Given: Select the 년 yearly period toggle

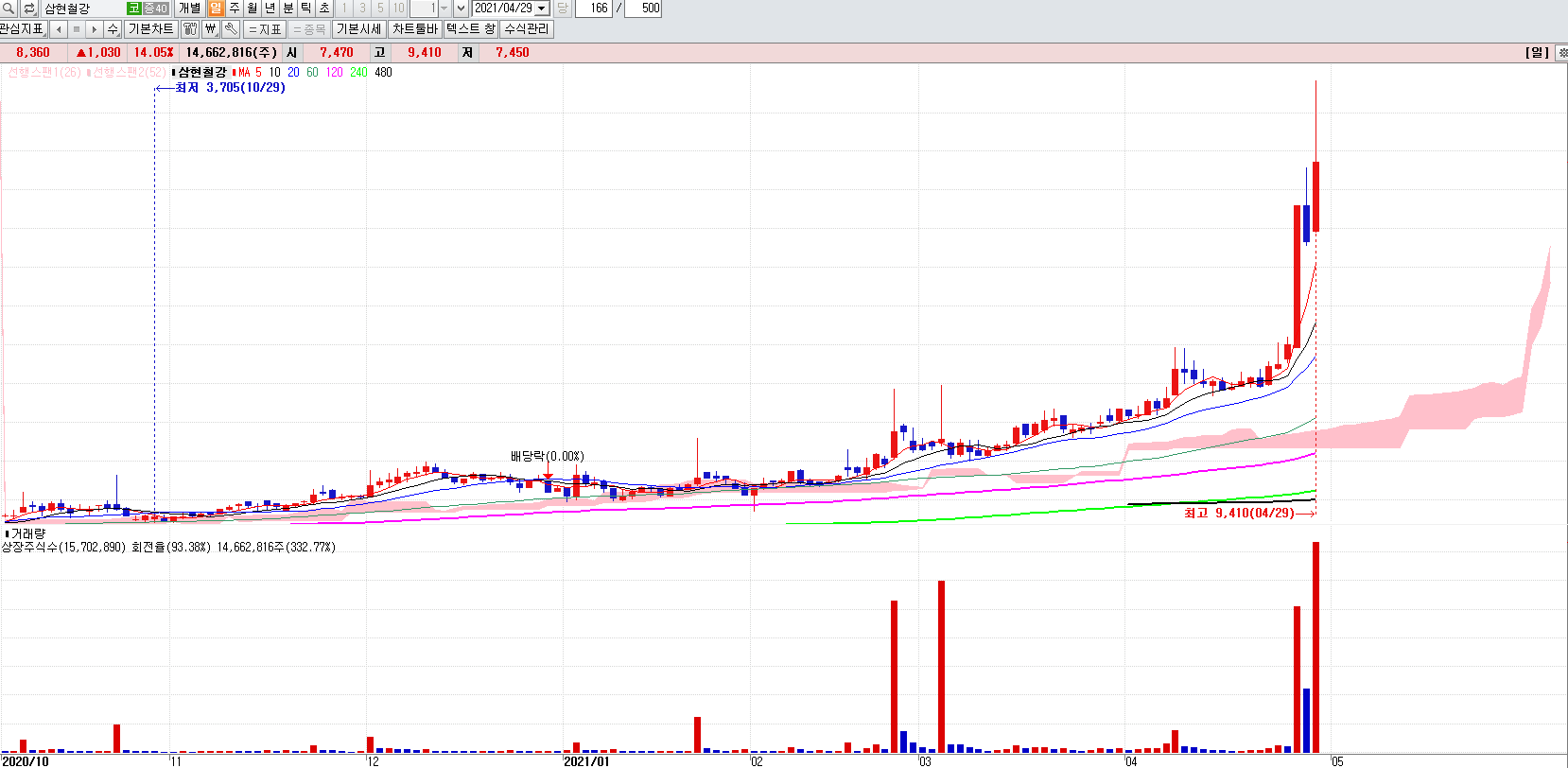Looking at the screenshot, I should click(270, 8).
